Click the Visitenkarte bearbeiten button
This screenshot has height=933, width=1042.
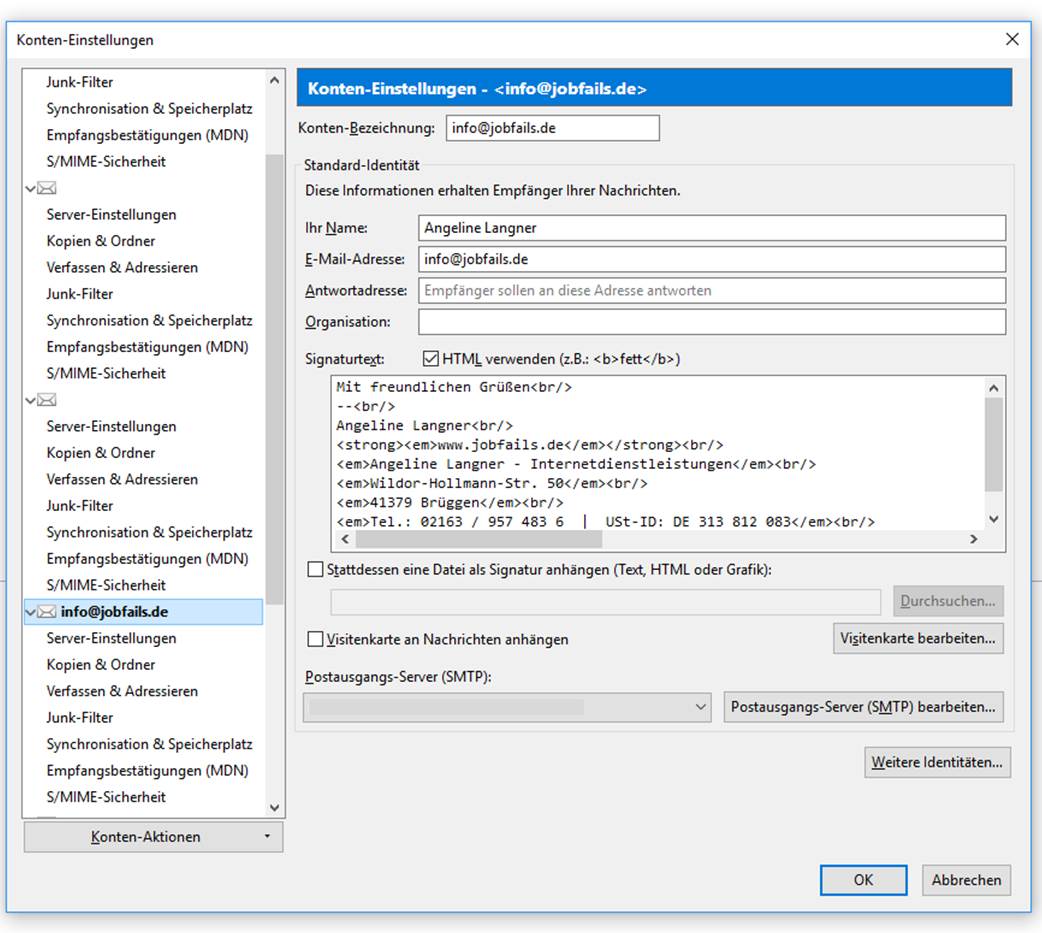point(918,639)
